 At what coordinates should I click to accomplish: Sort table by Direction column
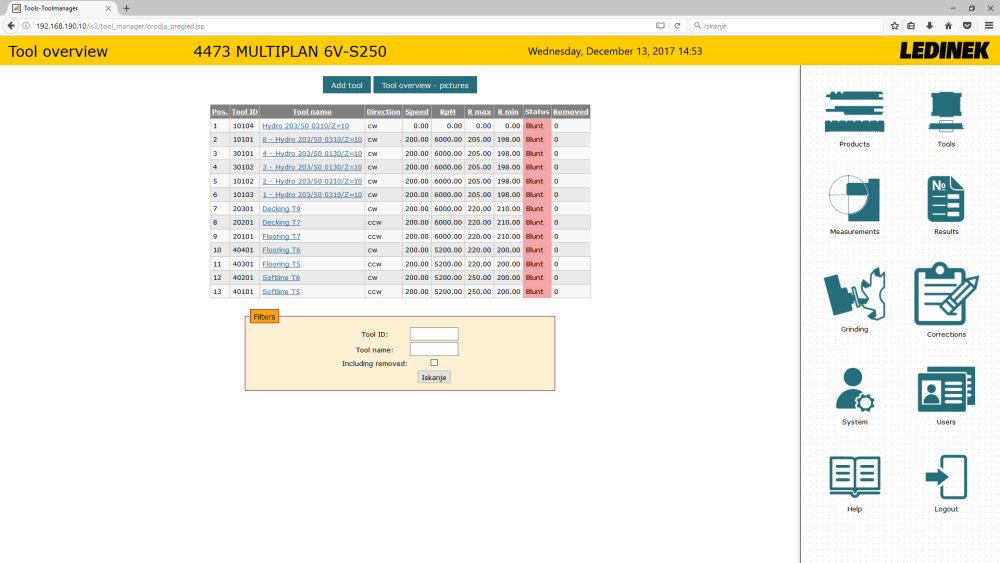click(x=383, y=112)
